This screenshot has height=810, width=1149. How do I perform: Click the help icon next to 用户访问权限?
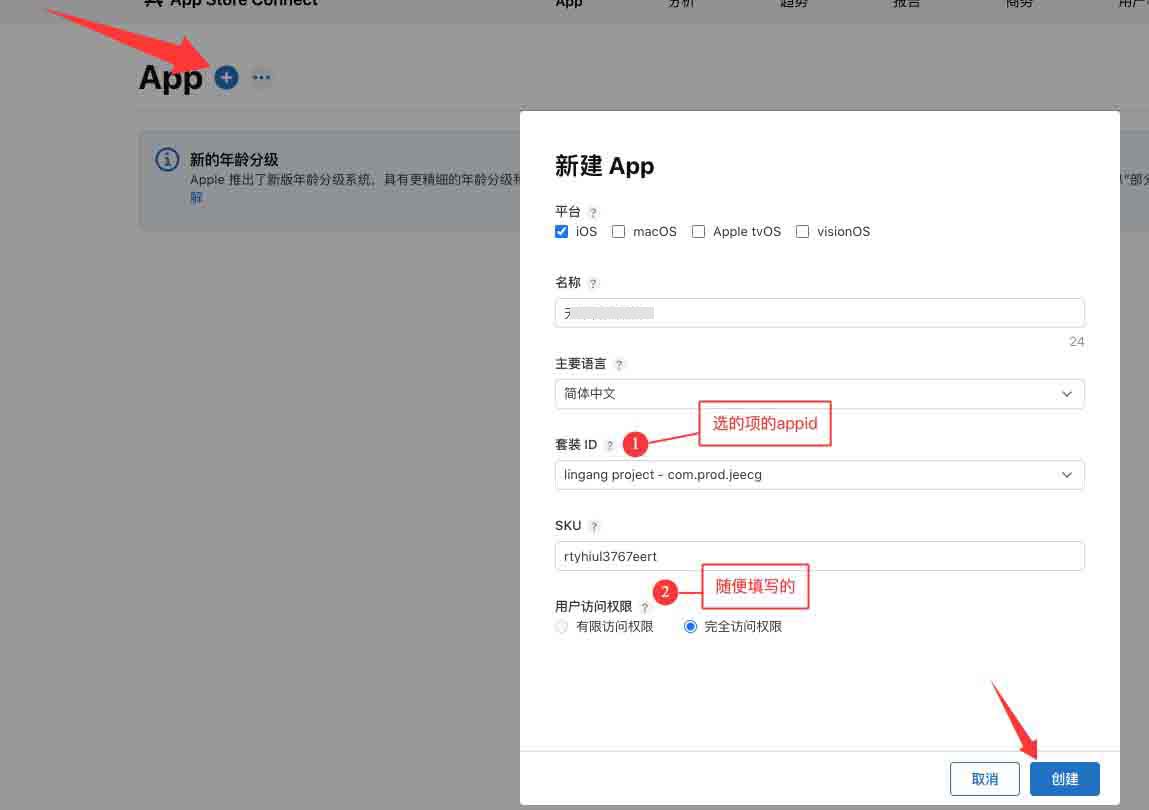point(645,607)
